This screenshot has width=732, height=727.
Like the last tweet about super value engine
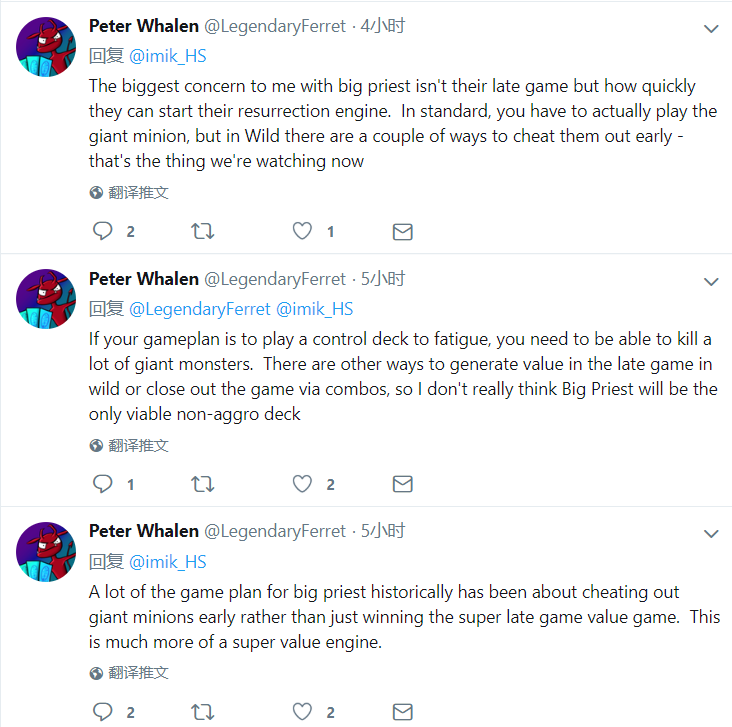[302, 712]
